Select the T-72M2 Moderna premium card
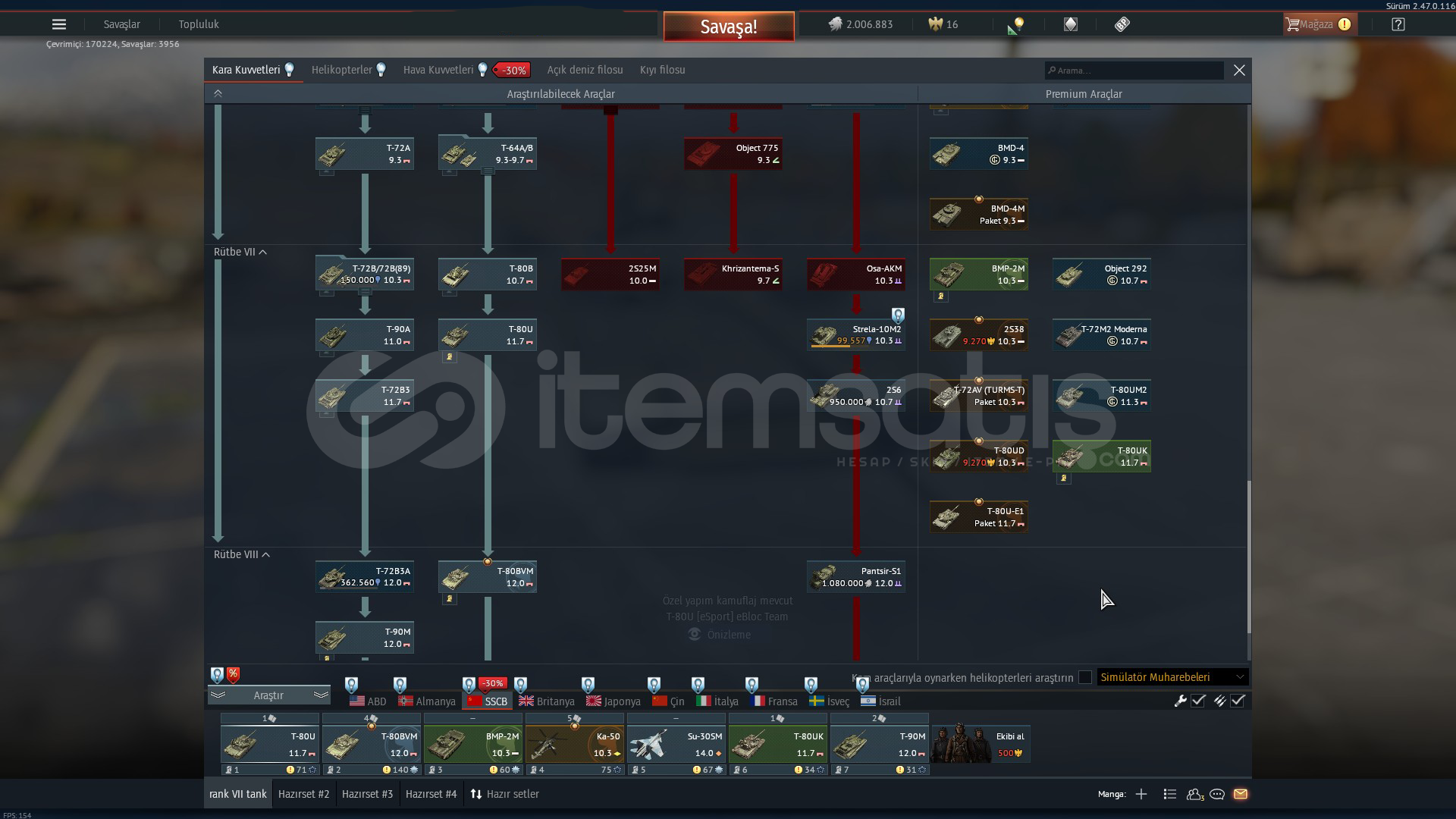 click(x=1102, y=335)
